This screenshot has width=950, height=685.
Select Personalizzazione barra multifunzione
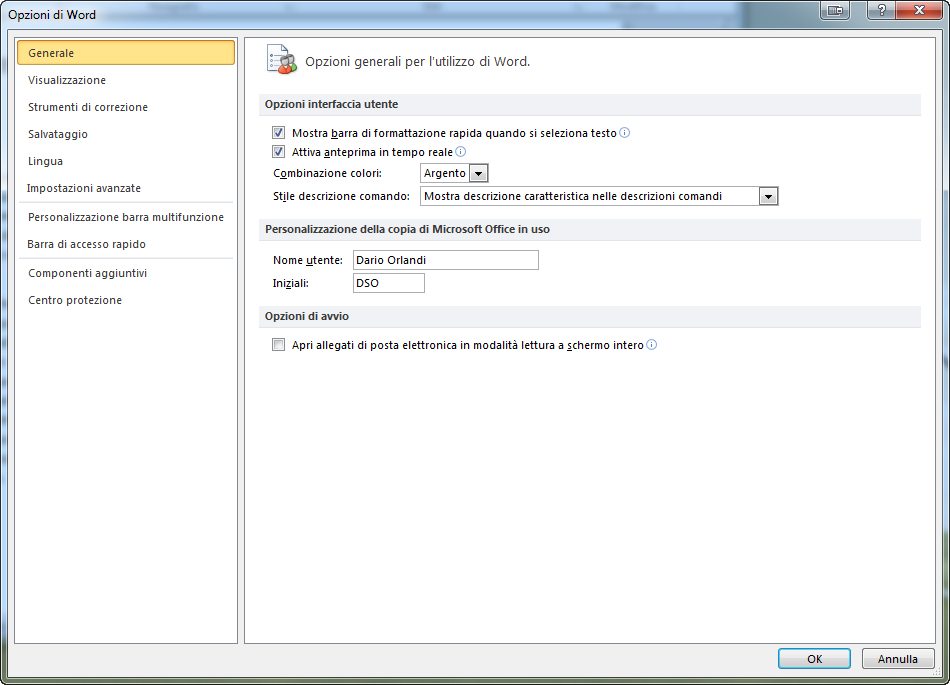(126, 217)
